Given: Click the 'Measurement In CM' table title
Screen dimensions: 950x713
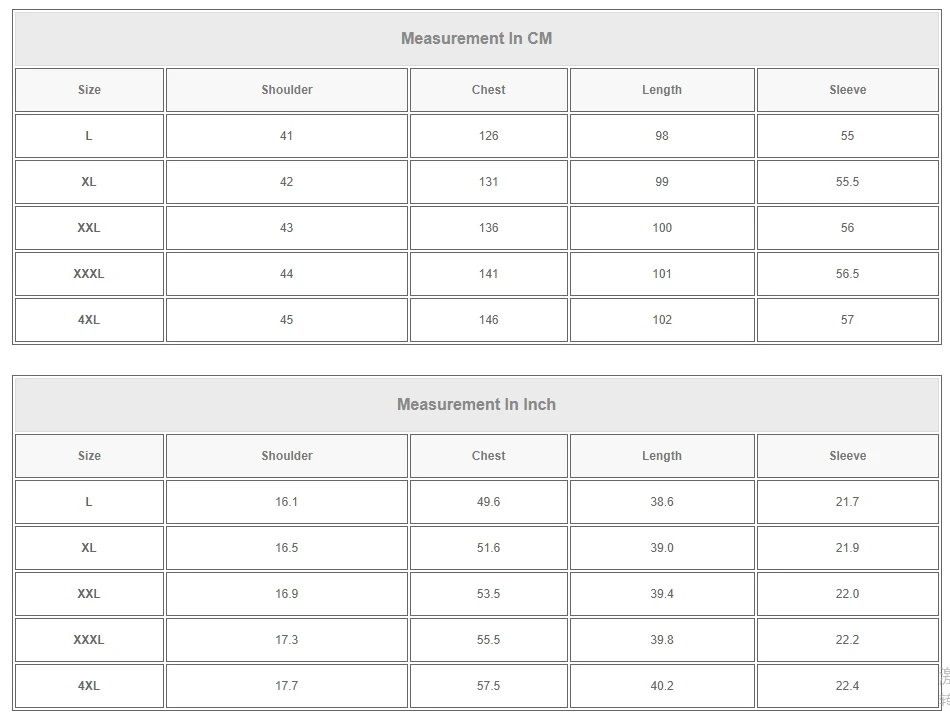Looking at the screenshot, I should (x=476, y=39).
